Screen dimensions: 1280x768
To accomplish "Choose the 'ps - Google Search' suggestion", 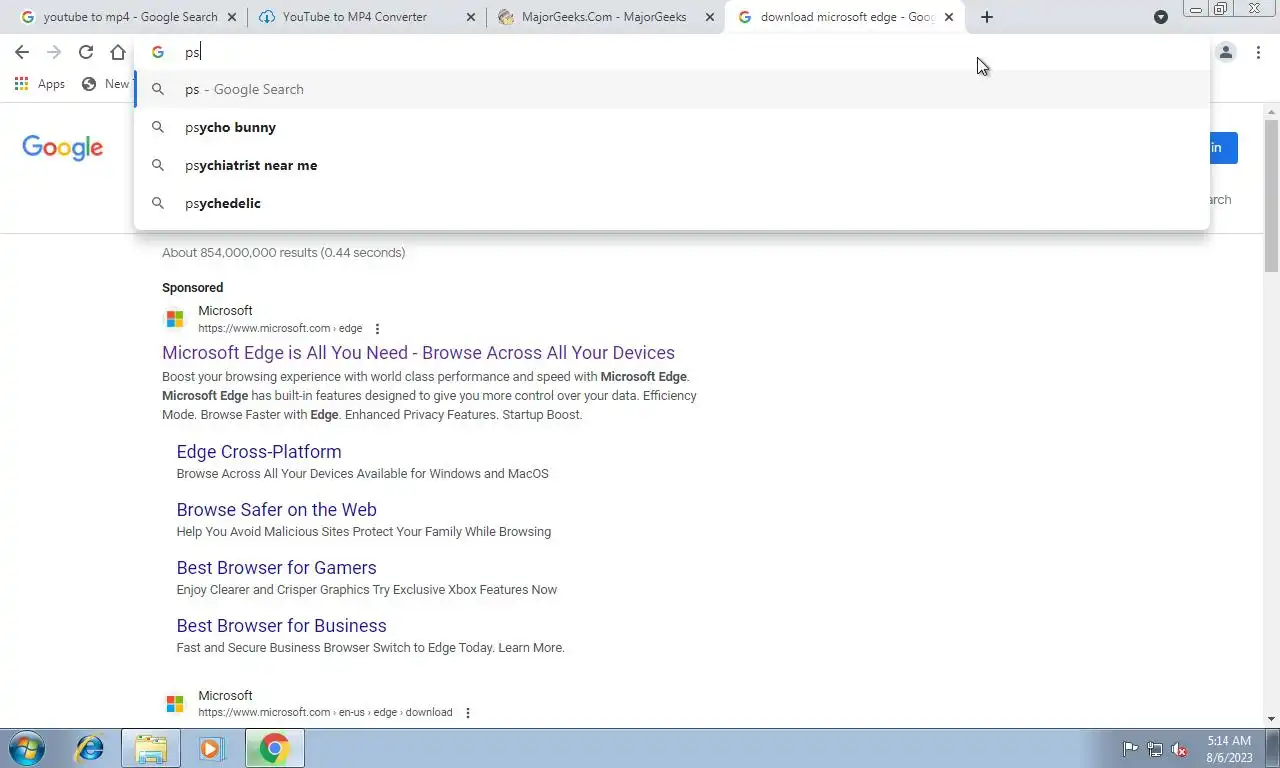I will coord(671,89).
